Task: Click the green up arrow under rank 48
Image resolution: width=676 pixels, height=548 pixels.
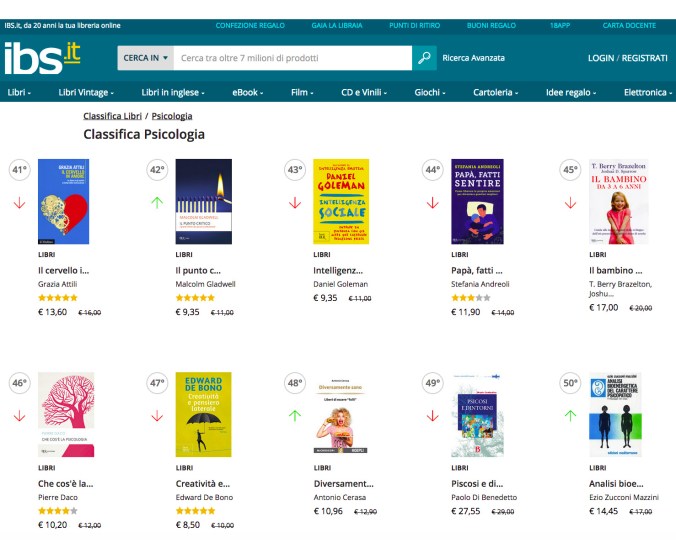Action: click(x=295, y=415)
